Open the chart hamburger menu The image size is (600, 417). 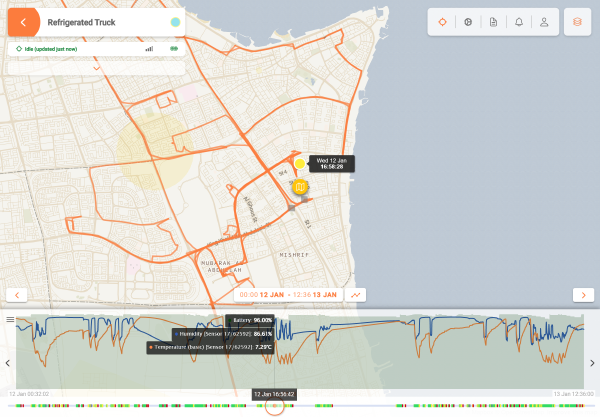(x=10, y=319)
